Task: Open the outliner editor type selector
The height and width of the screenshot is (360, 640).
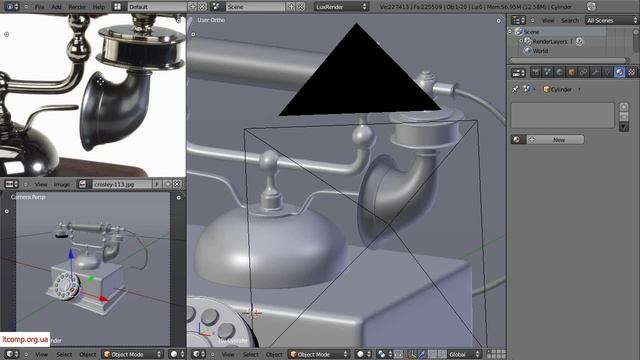Action: (x=518, y=20)
